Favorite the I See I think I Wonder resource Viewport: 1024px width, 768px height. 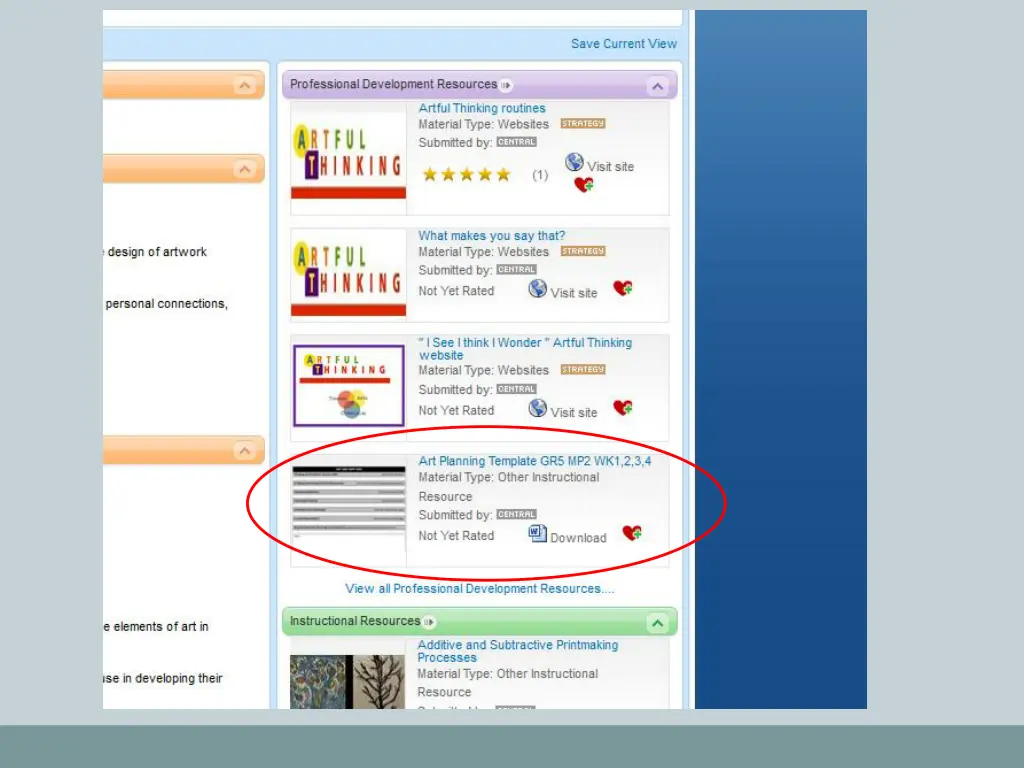623,408
